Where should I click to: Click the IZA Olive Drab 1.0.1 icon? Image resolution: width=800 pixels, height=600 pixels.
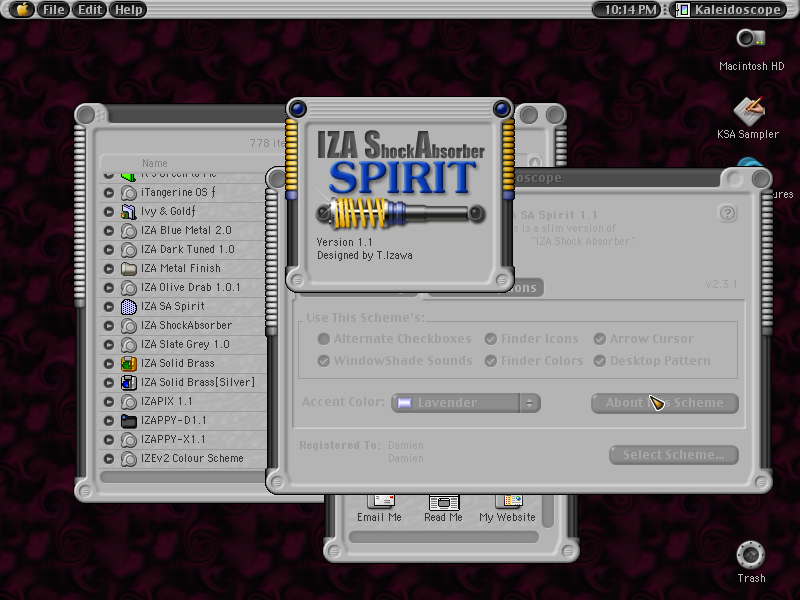(129, 288)
